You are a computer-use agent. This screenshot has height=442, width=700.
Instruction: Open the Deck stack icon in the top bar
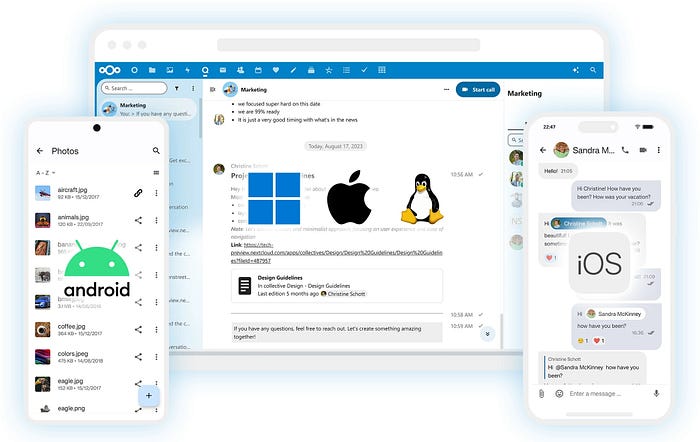tap(311, 70)
